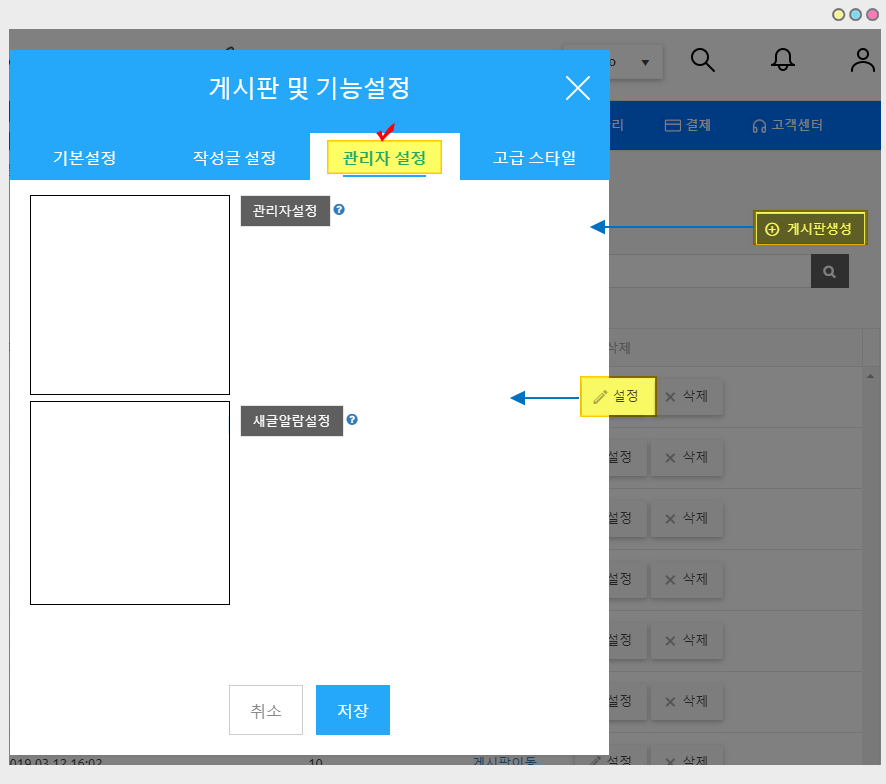The height and width of the screenshot is (784, 886).
Task: Close the 게시판 및 기능설정 dialog
Action: [578, 88]
